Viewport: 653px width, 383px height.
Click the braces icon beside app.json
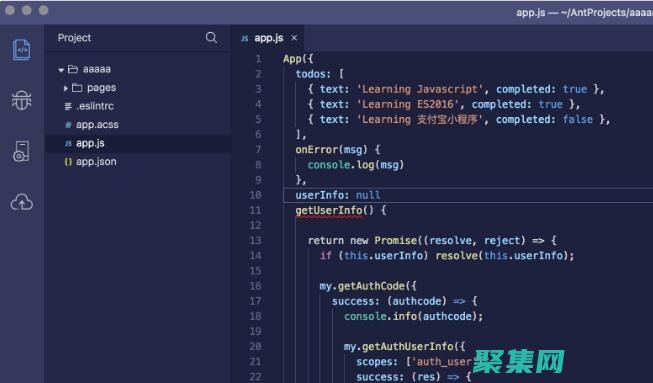pos(68,162)
